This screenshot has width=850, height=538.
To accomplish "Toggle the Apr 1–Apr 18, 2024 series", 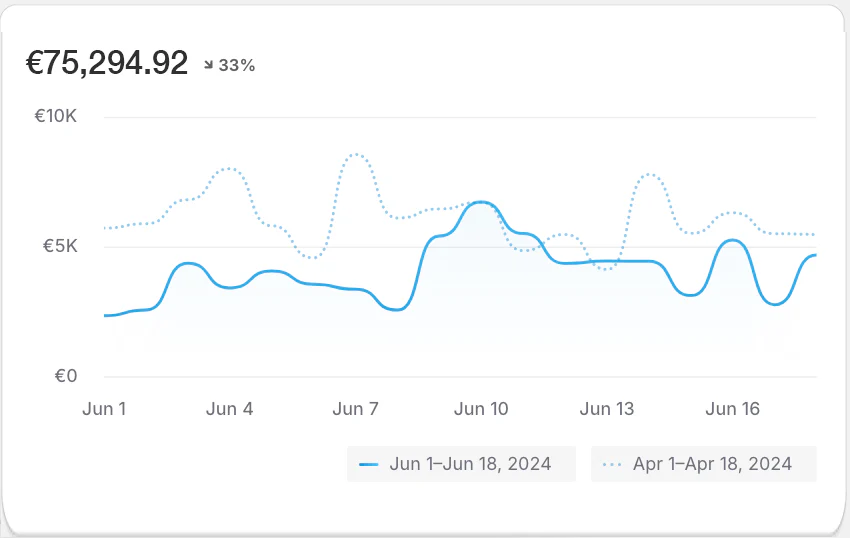I will (704, 464).
